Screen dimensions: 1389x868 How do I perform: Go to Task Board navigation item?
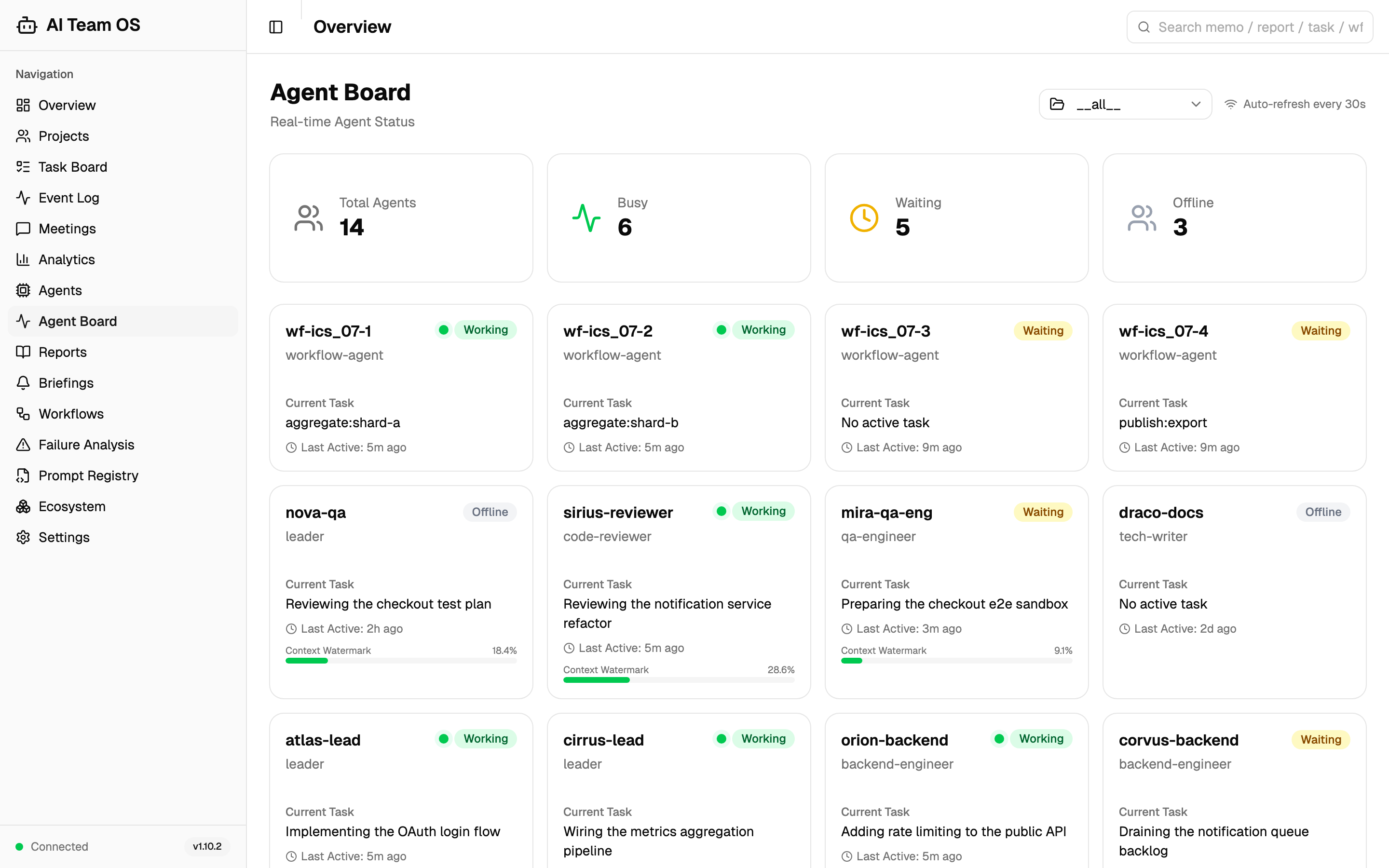pos(123,167)
